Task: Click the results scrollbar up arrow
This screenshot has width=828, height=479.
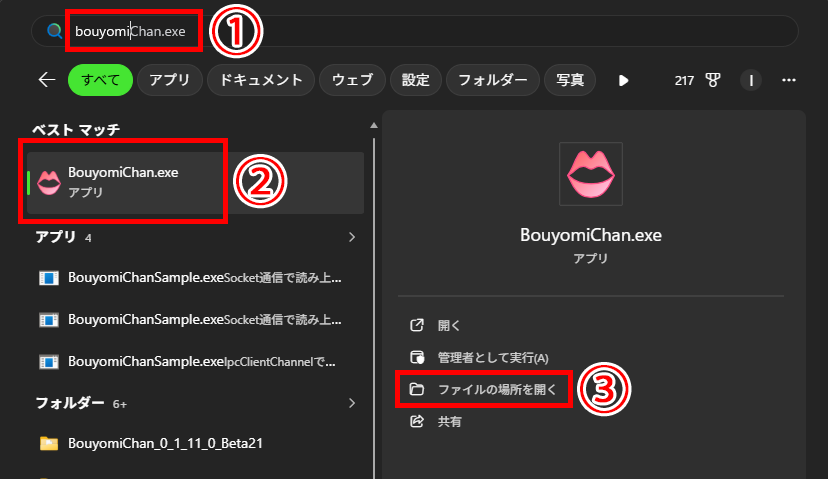Action: 374,126
